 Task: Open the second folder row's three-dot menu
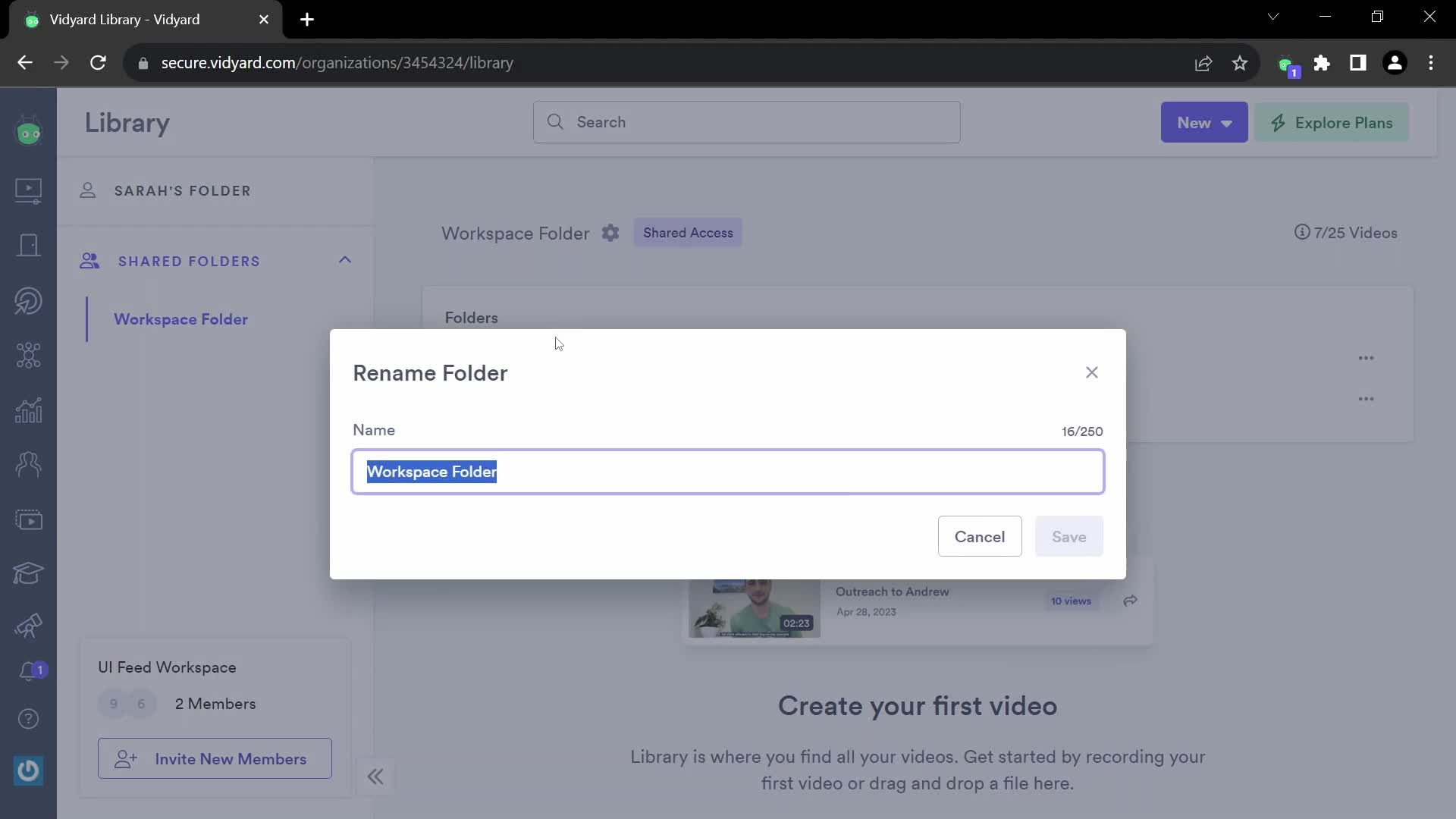point(1366,399)
